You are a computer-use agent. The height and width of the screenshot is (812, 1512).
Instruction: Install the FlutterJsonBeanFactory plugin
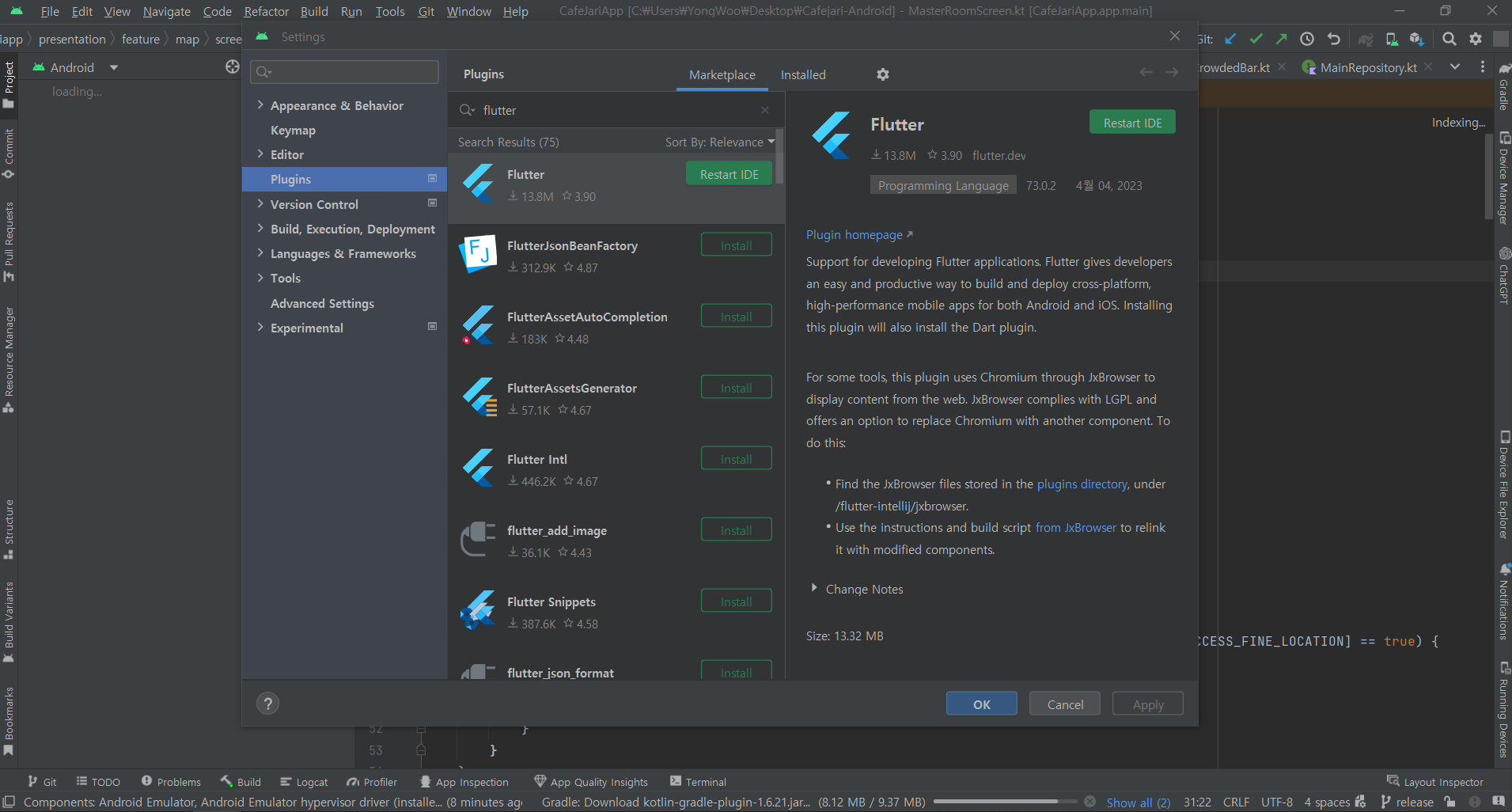(x=736, y=245)
